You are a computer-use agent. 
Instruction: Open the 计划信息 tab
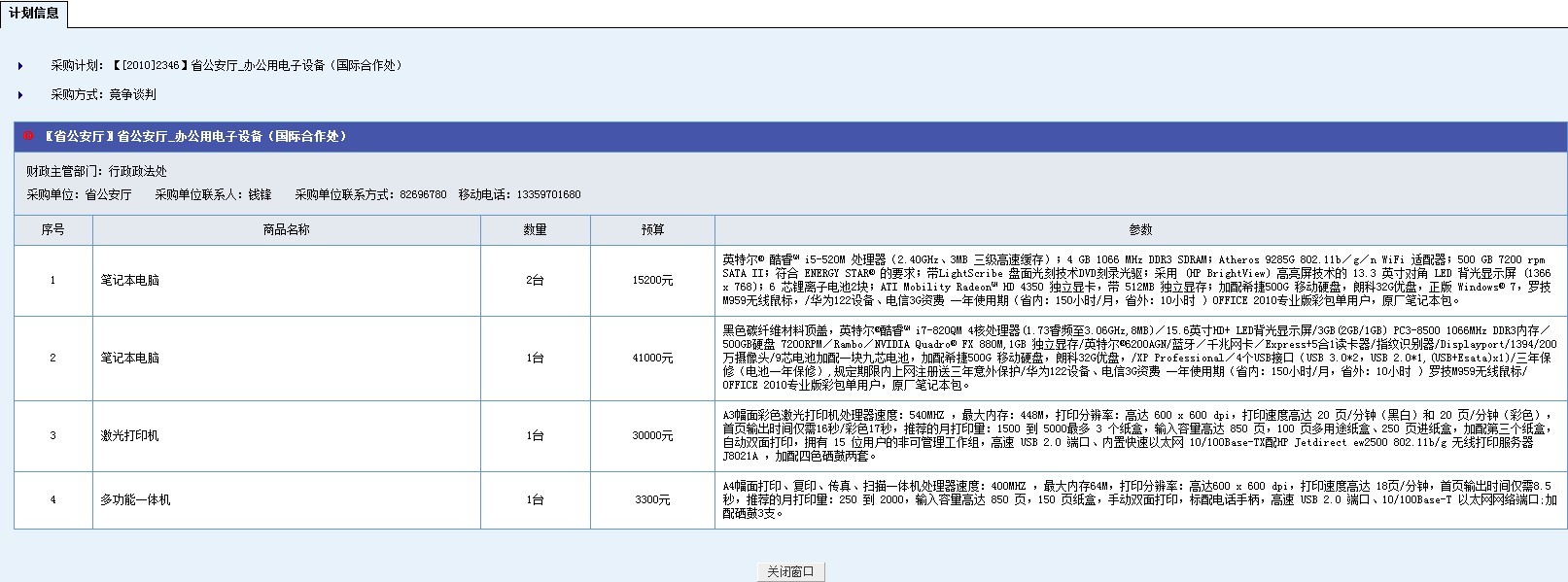point(34,14)
